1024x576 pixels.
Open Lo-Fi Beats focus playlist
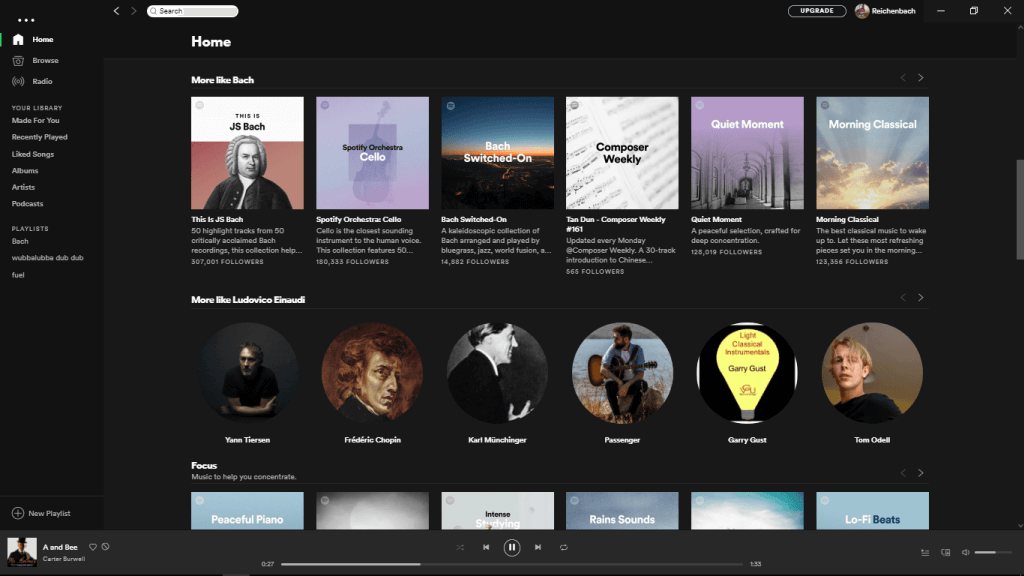[872, 511]
